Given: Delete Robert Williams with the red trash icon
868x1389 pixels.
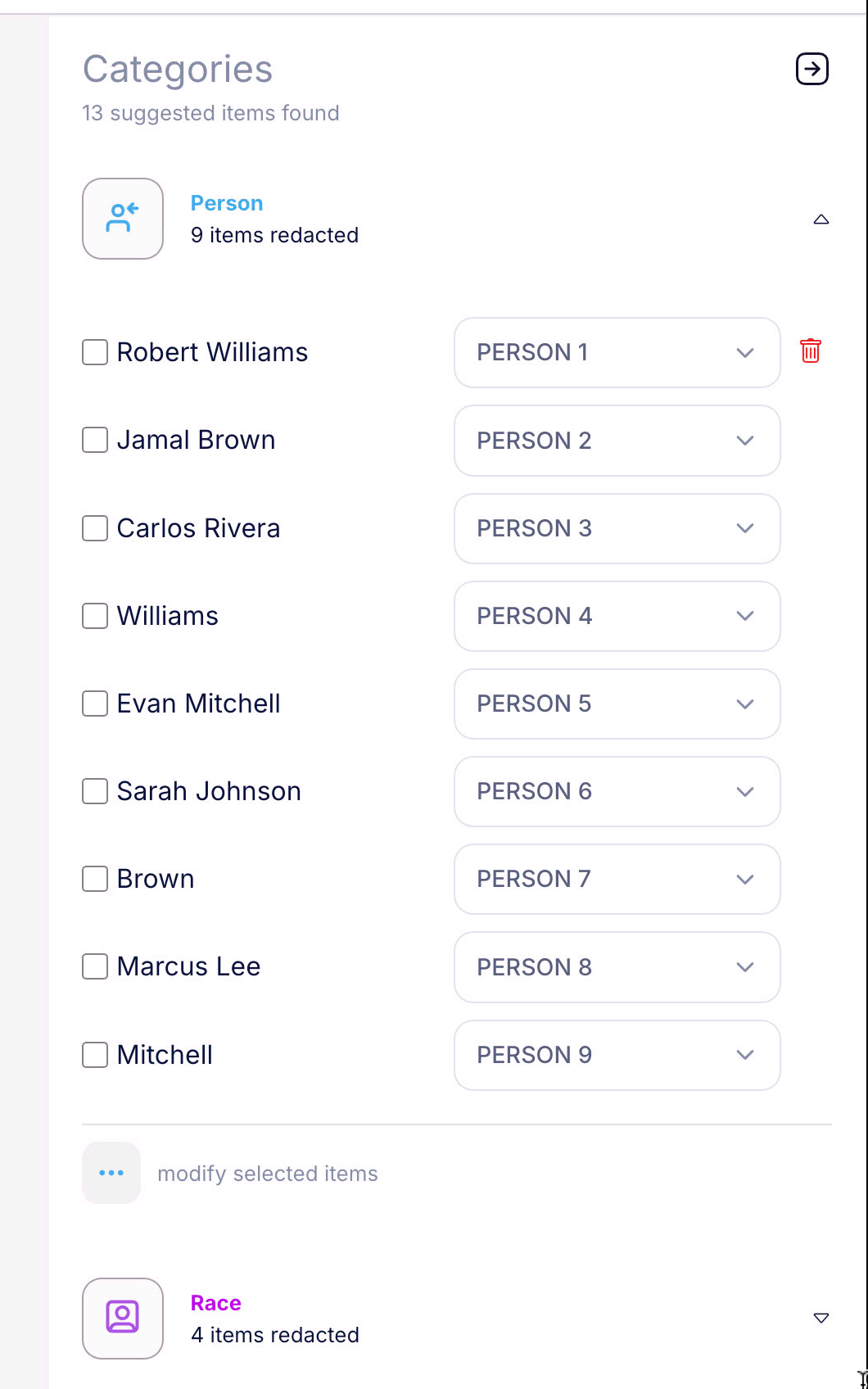Looking at the screenshot, I should (x=811, y=351).
